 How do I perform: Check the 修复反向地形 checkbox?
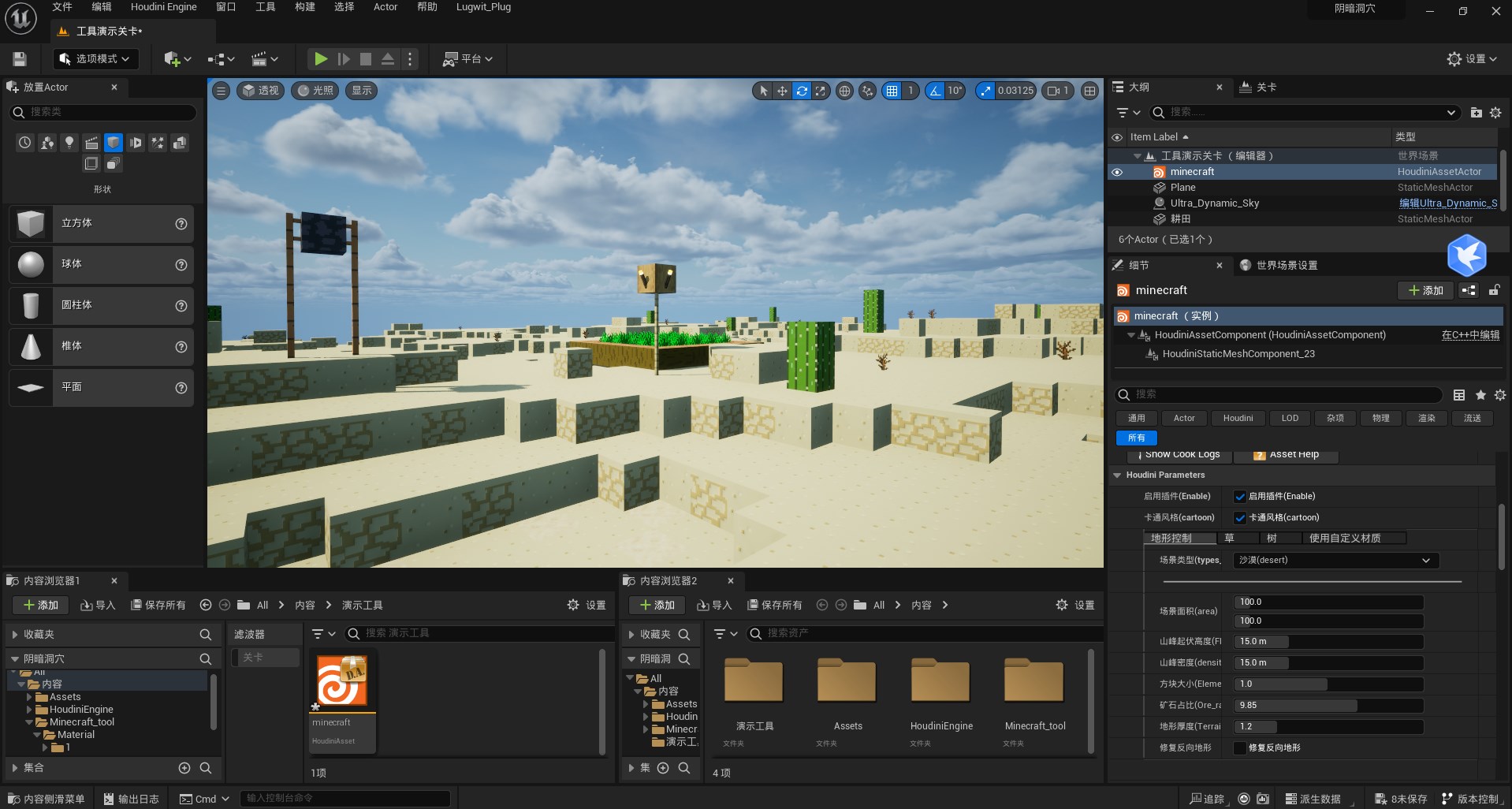tap(1240, 748)
